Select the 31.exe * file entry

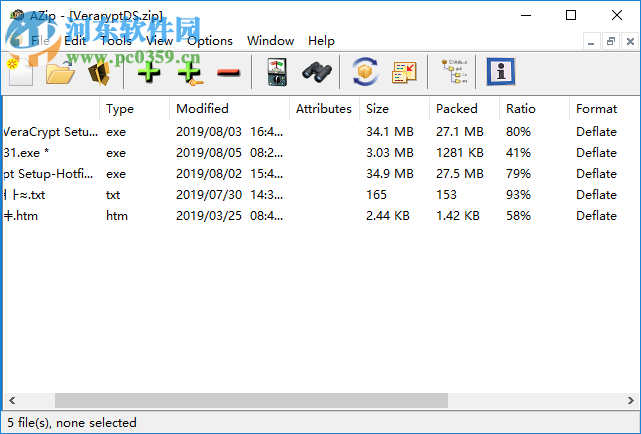pos(26,153)
